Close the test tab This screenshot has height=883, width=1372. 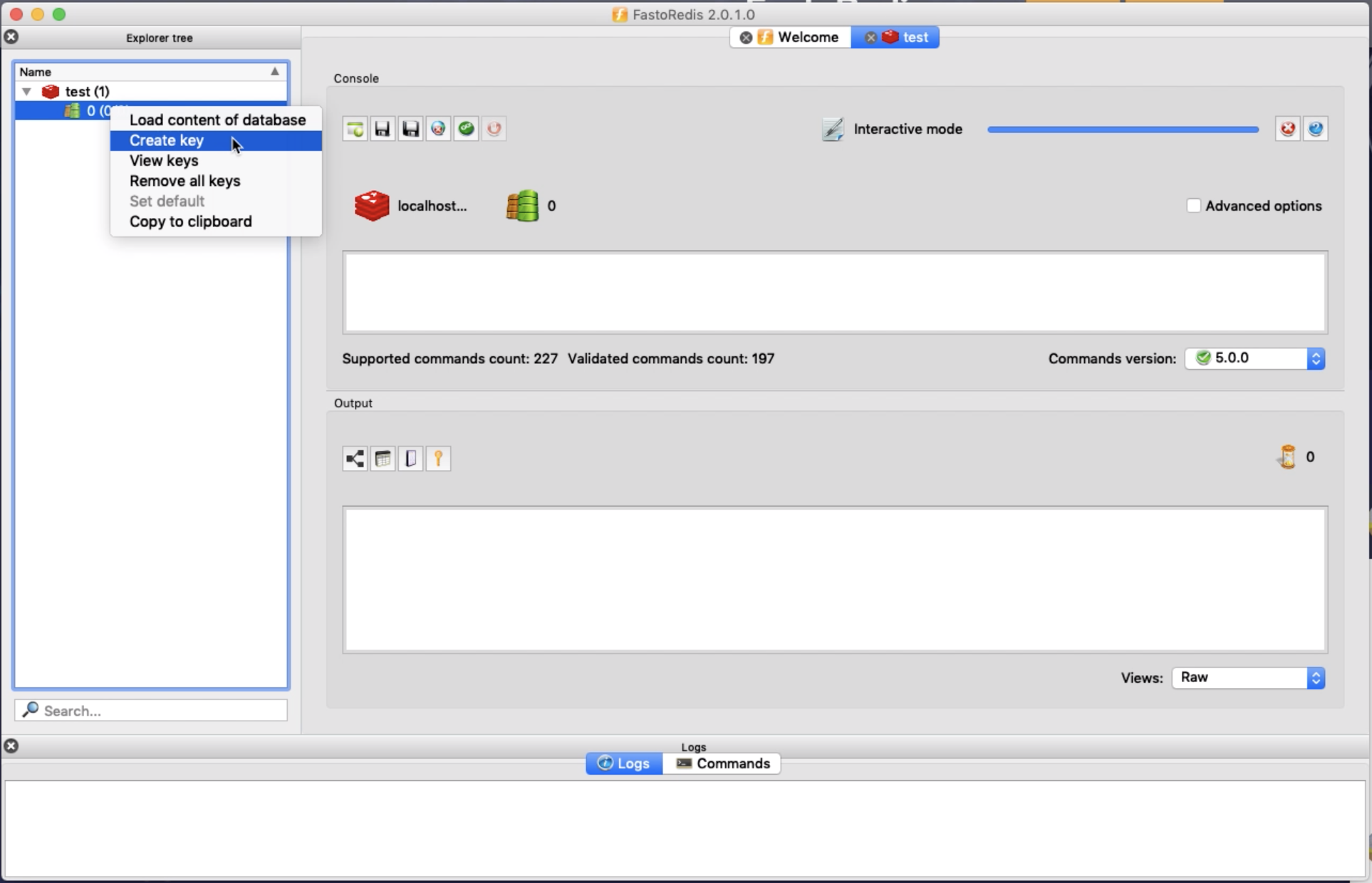click(x=870, y=38)
